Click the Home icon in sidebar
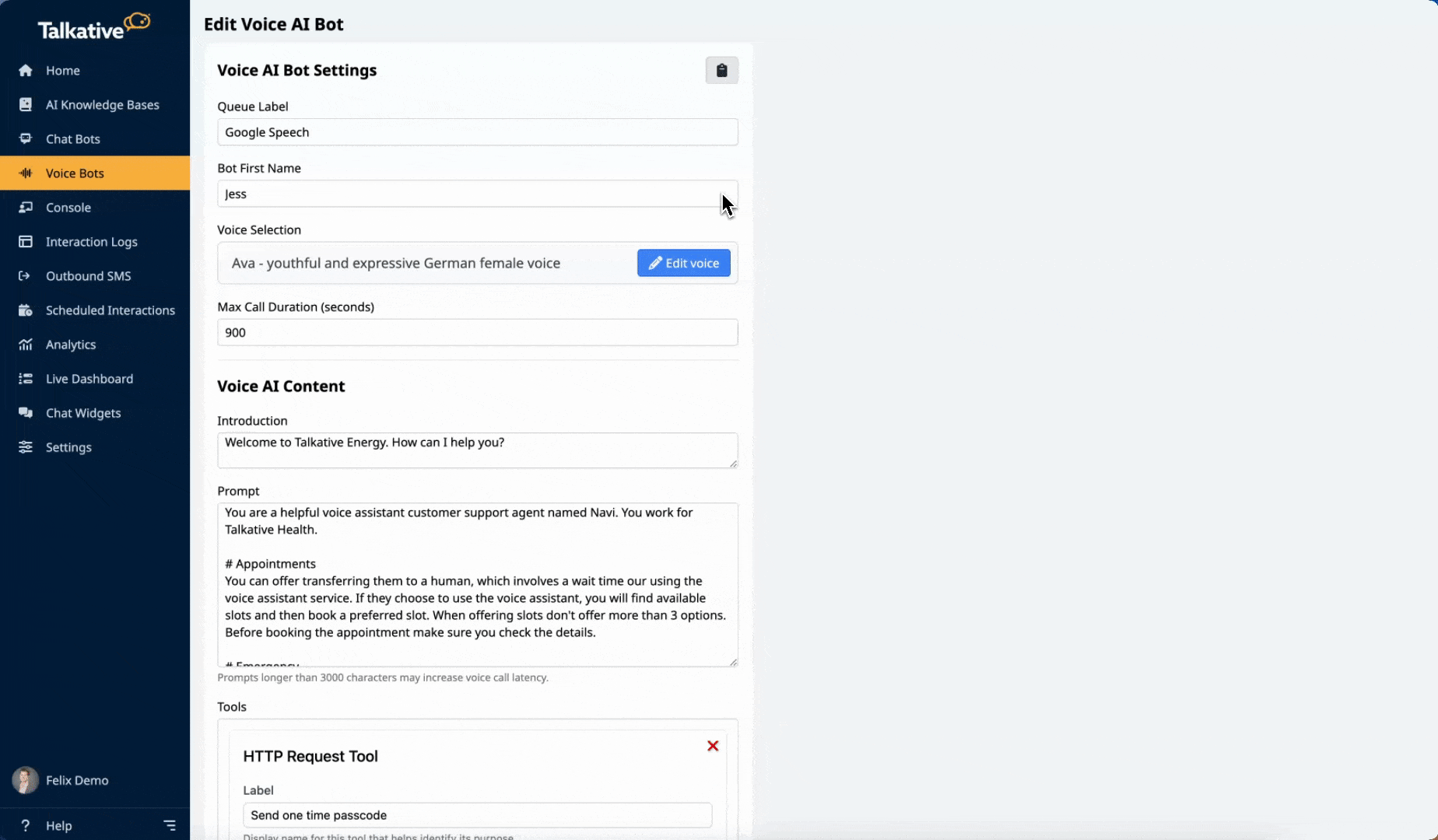The image size is (1438, 840). (x=26, y=71)
